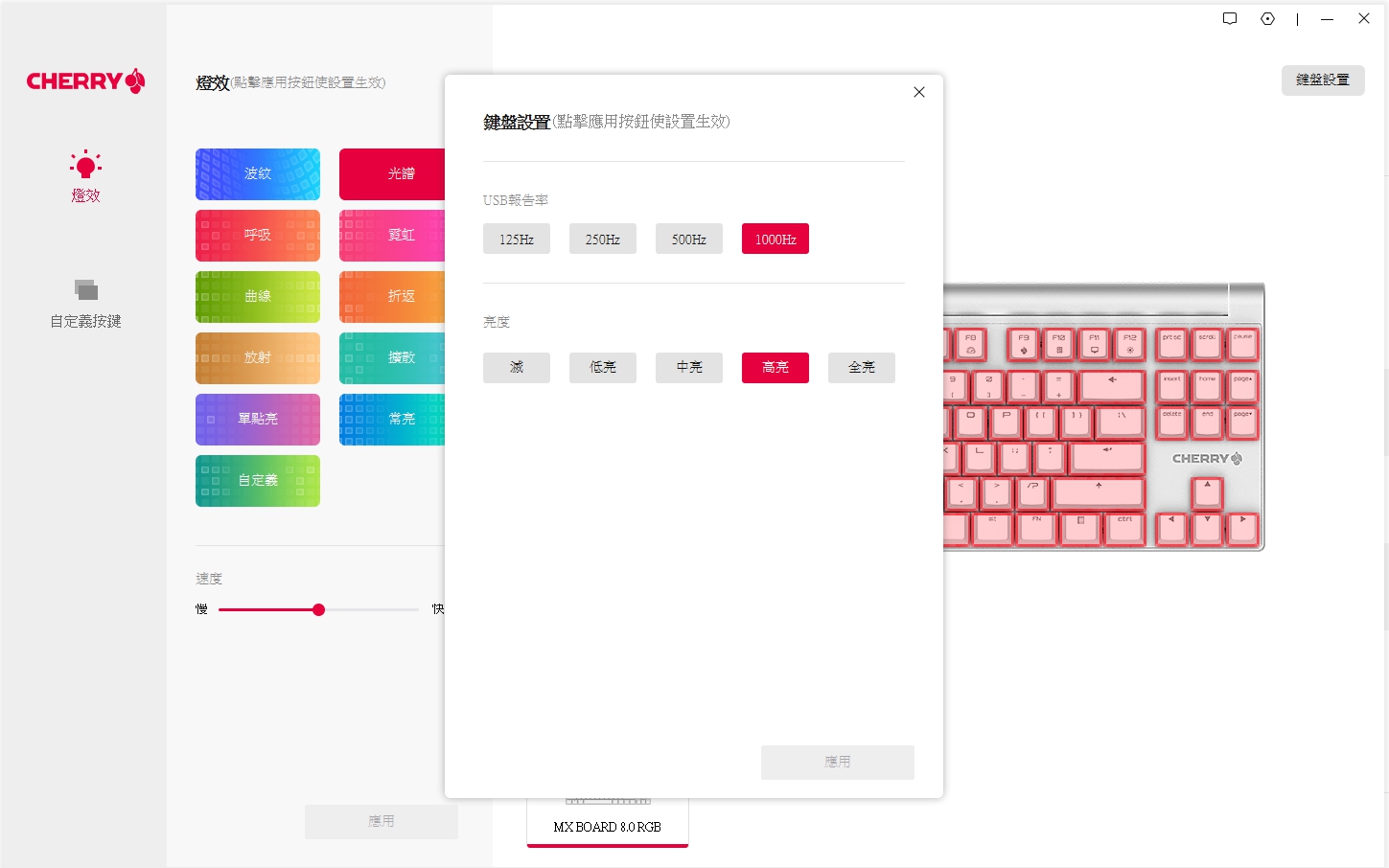Select the MX BOARD 8.0 RGB device tab
The height and width of the screenshot is (868, 1389).
click(608, 823)
